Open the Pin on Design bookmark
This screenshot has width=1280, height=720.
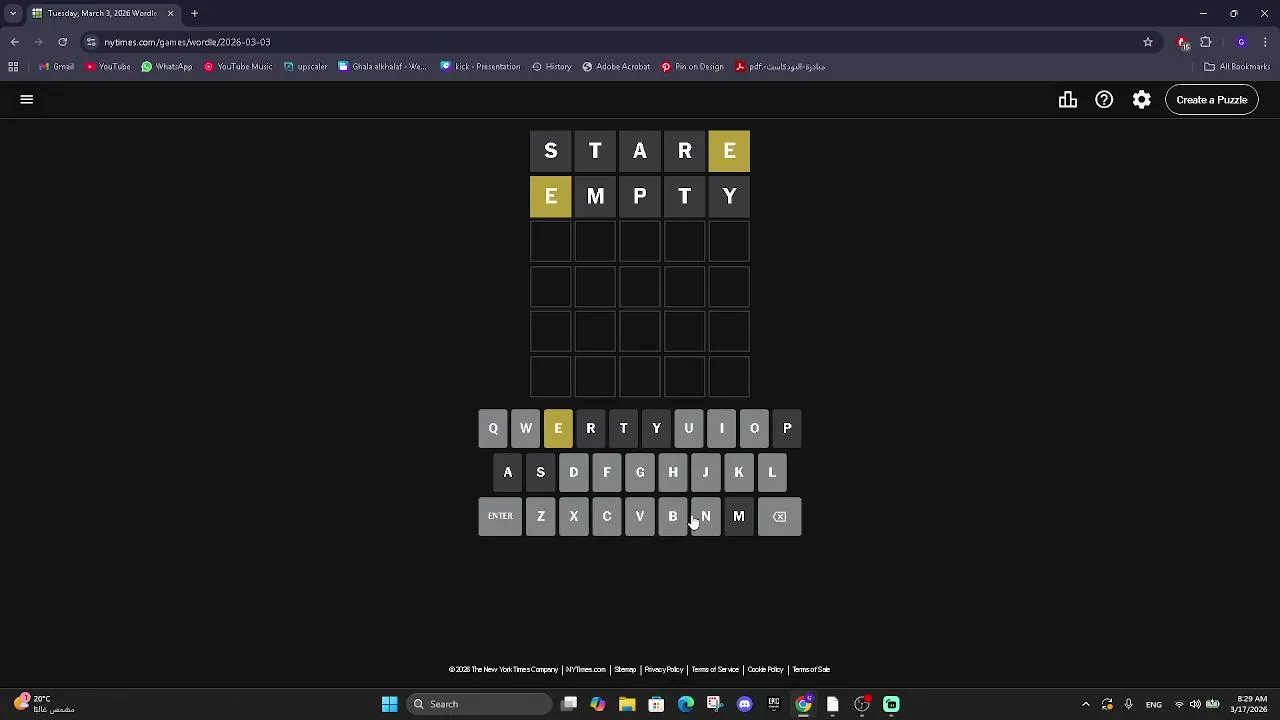[x=692, y=67]
